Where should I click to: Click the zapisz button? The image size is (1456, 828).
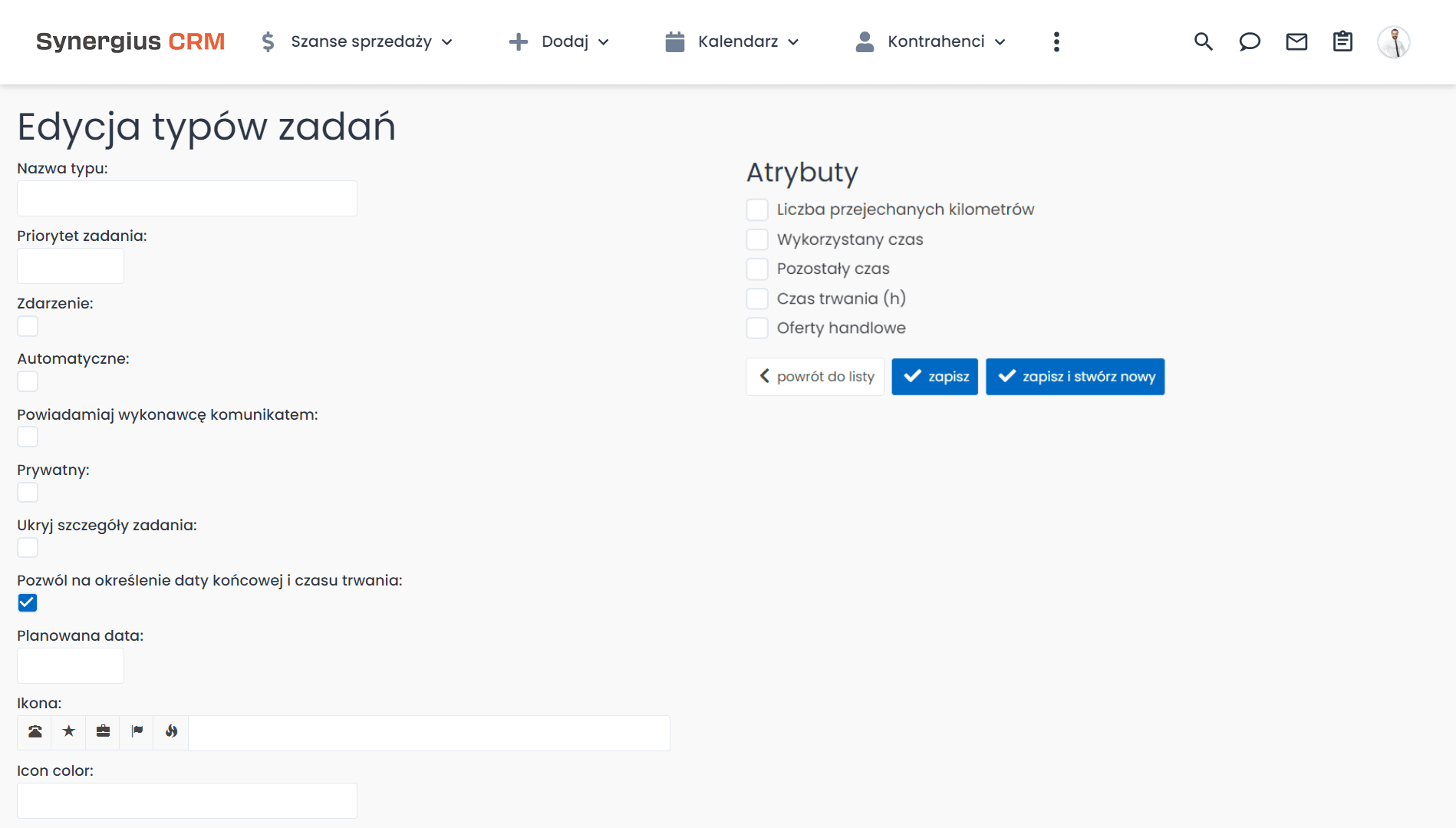(x=934, y=376)
